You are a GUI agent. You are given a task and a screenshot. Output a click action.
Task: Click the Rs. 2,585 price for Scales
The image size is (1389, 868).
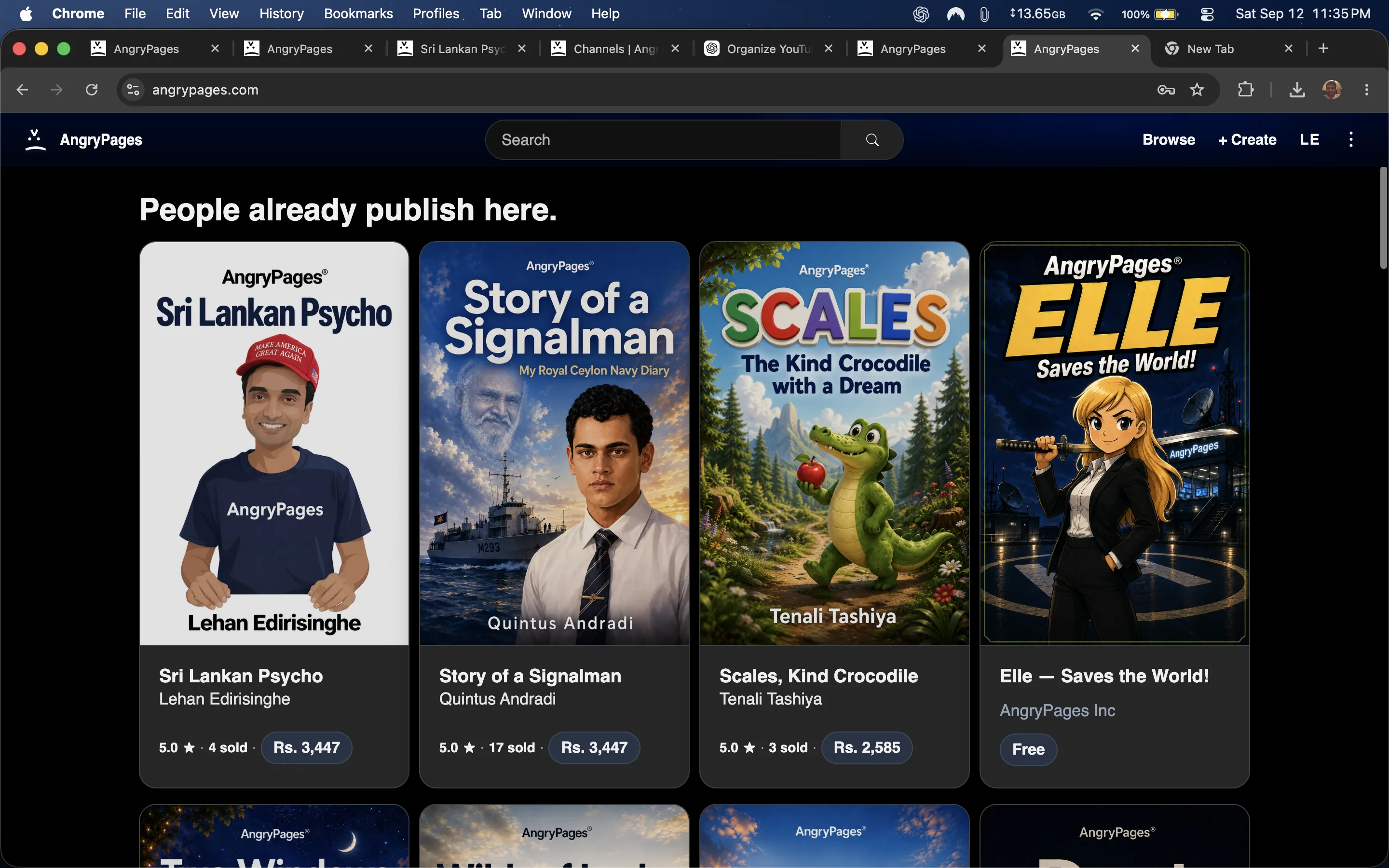867,747
